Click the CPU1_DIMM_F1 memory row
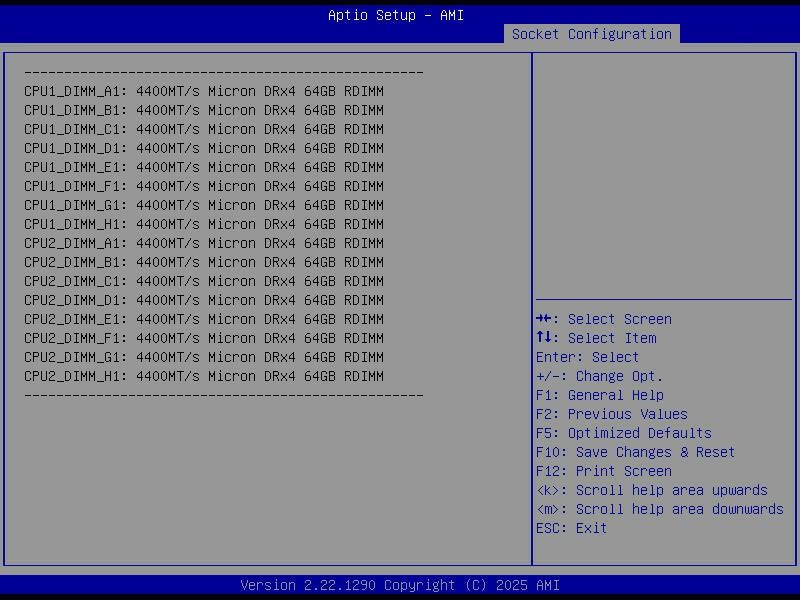Viewport: 800px width, 600px height. [204, 186]
